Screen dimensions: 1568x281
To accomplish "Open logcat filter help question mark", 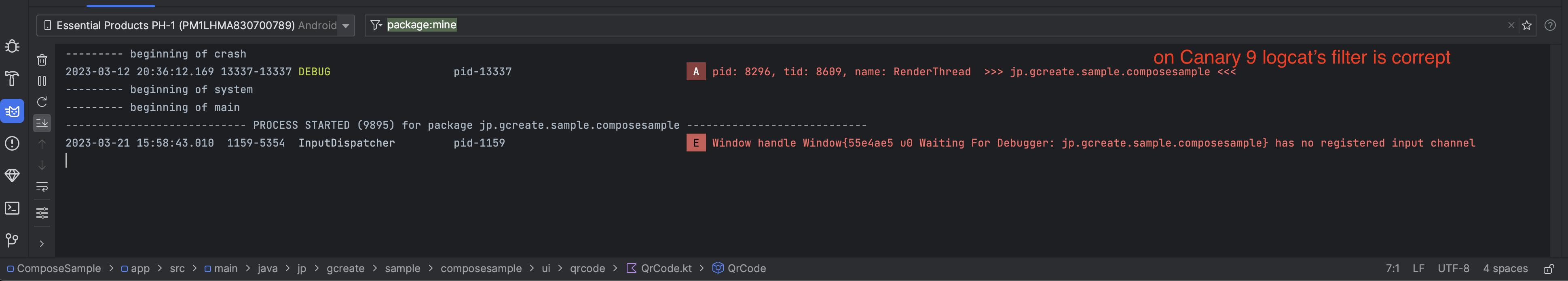I will click(x=1550, y=25).
